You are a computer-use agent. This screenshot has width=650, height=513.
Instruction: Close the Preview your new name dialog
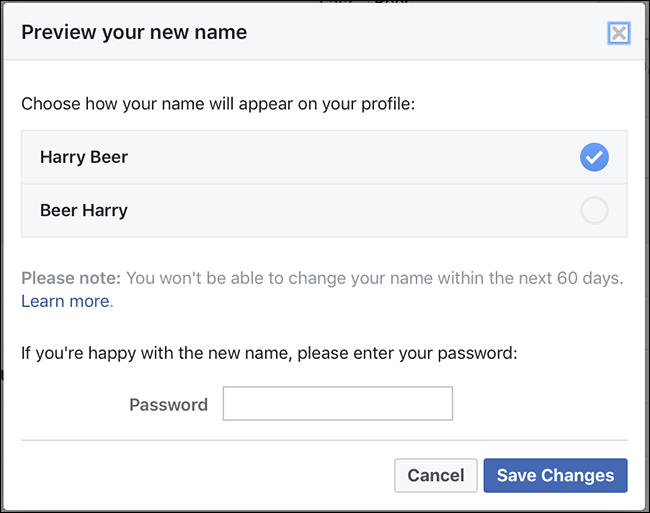(619, 33)
